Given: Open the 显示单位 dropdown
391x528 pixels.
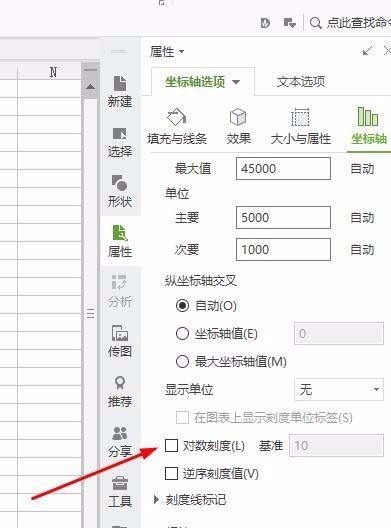Looking at the screenshot, I should pyautogui.click(x=339, y=390).
